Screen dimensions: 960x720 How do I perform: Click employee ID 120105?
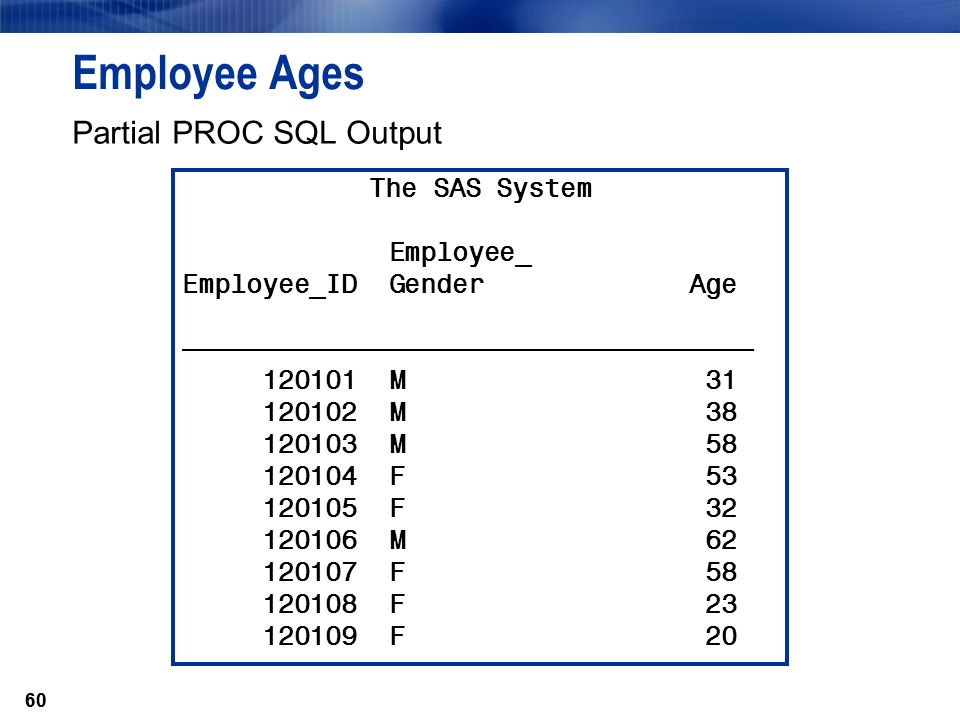(x=310, y=508)
